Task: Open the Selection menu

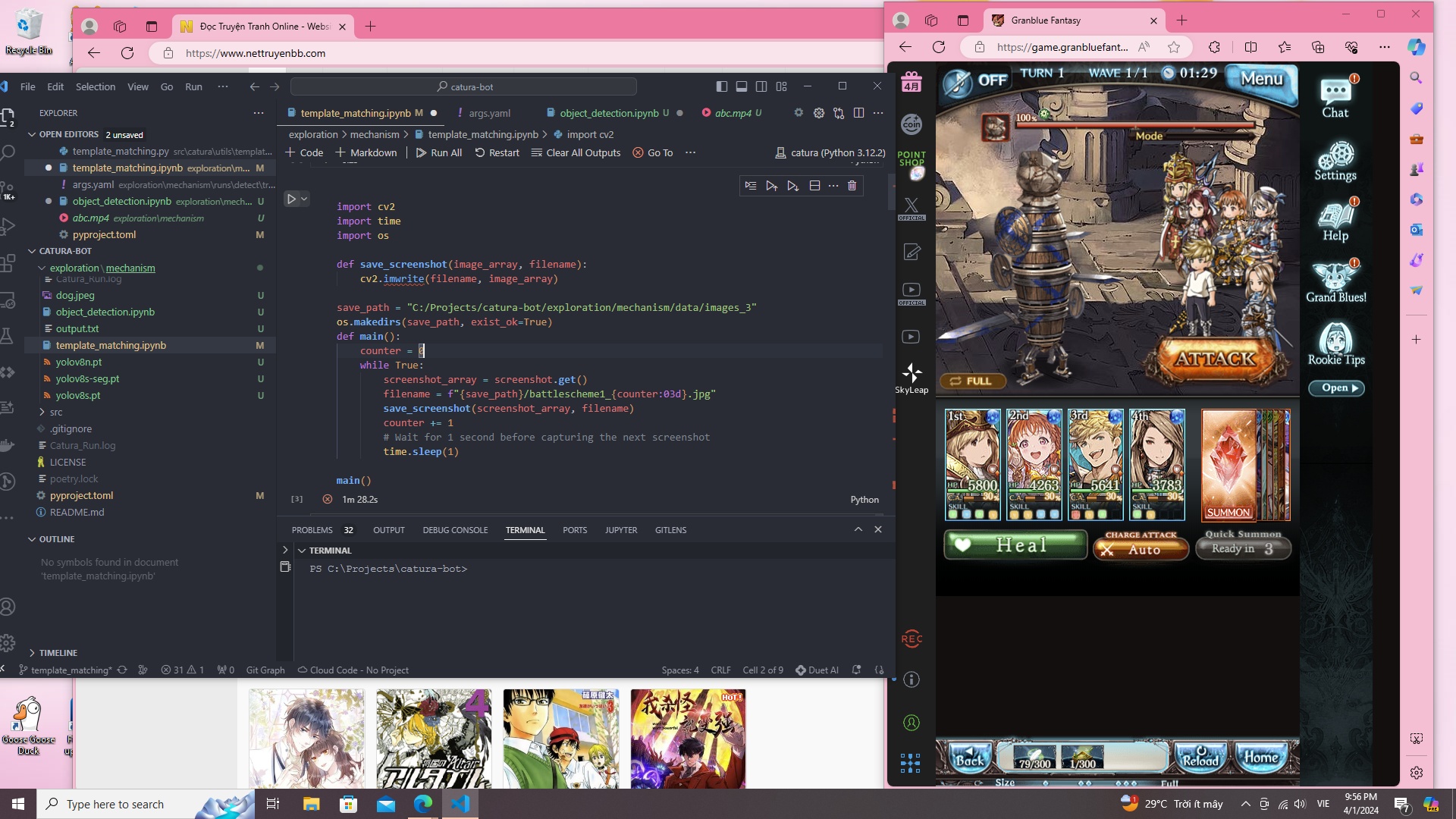Action: [96, 86]
